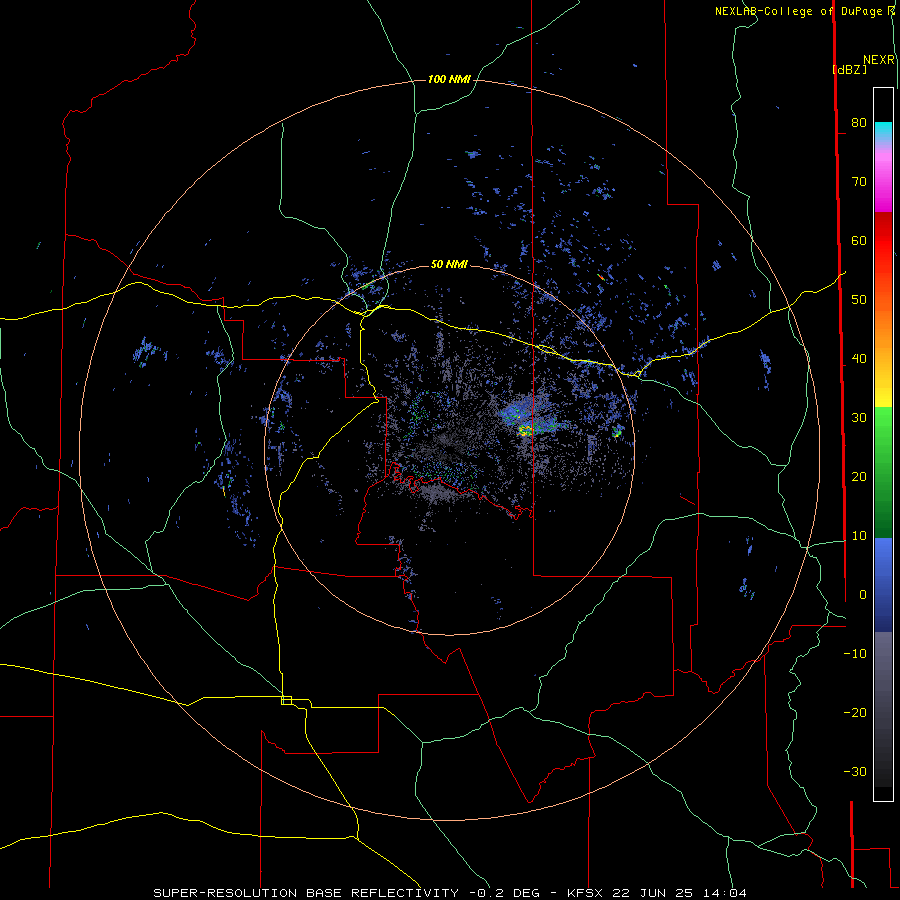Pick the magenta-pink segment of color bar
Image resolution: width=900 pixels, height=900 pixels.
[883, 181]
